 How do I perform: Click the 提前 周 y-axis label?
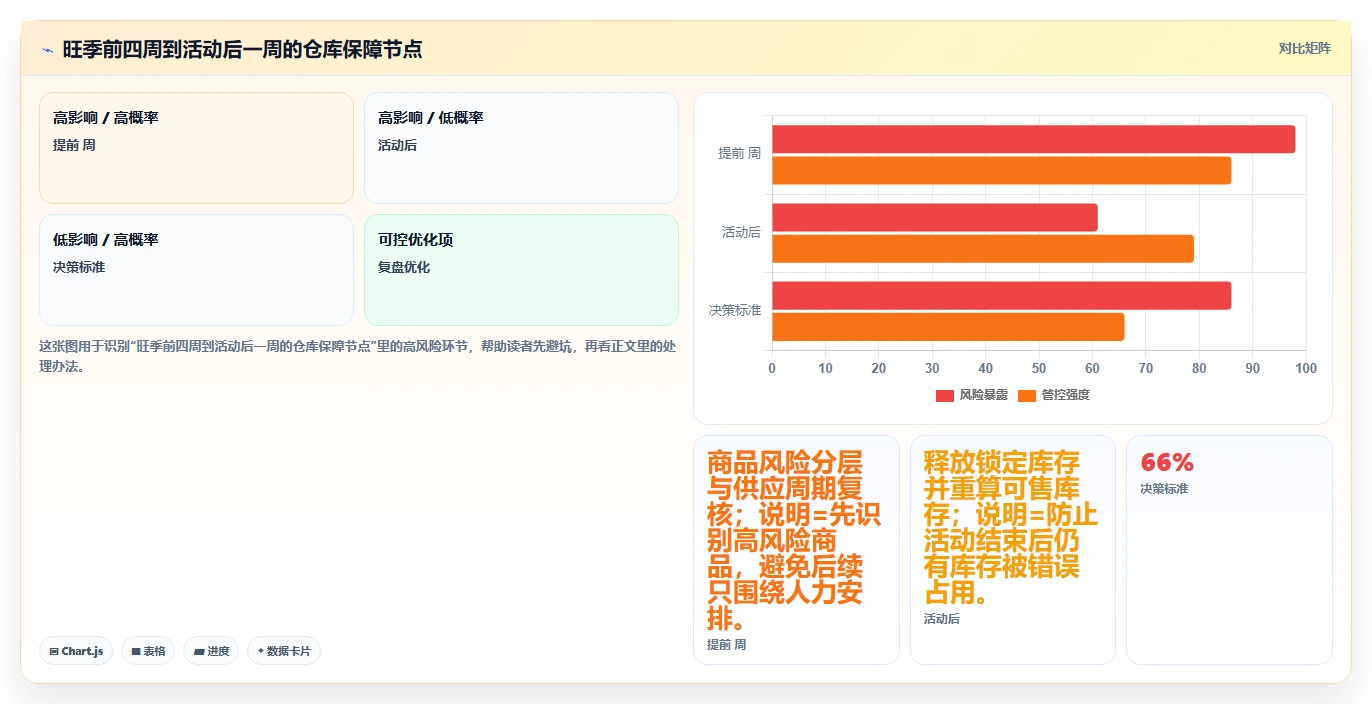739,153
